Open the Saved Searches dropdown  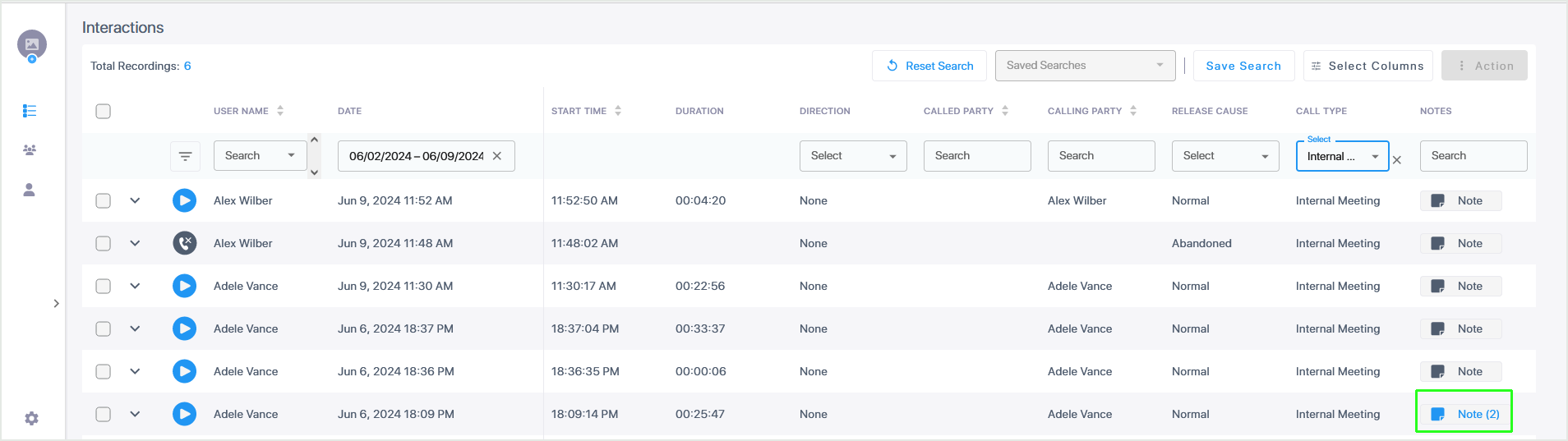pyautogui.click(x=1084, y=66)
